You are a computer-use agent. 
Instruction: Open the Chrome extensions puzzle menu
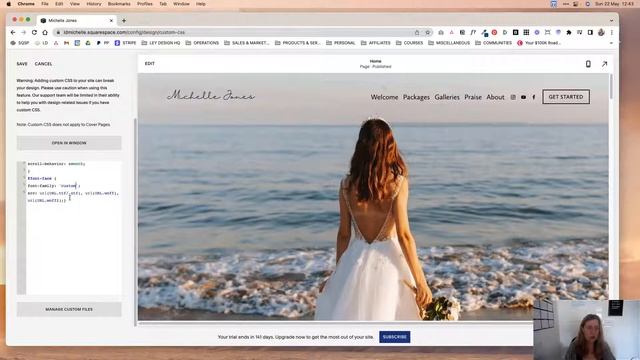point(569,32)
